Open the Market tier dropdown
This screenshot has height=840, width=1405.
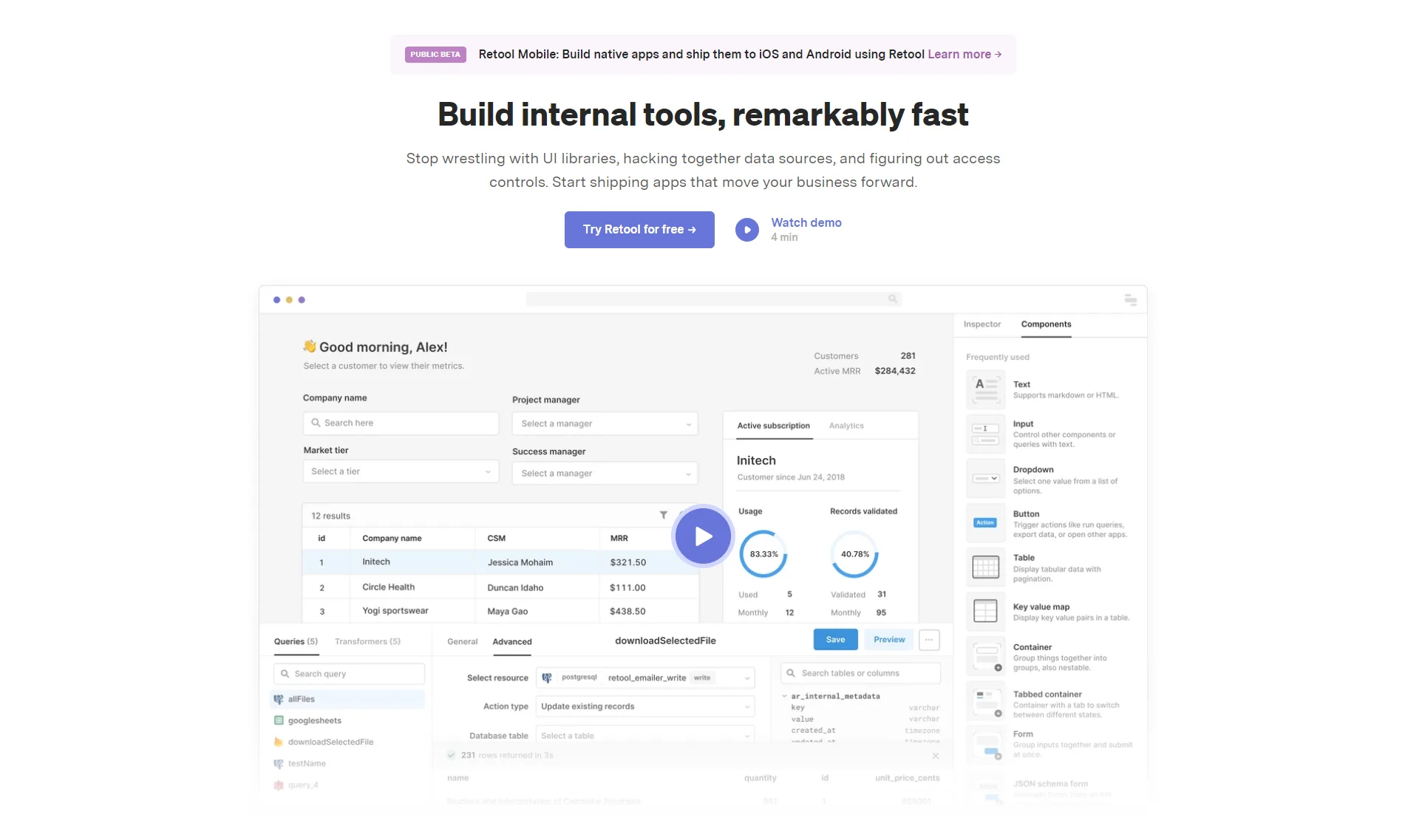pyautogui.click(x=401, y=471)
